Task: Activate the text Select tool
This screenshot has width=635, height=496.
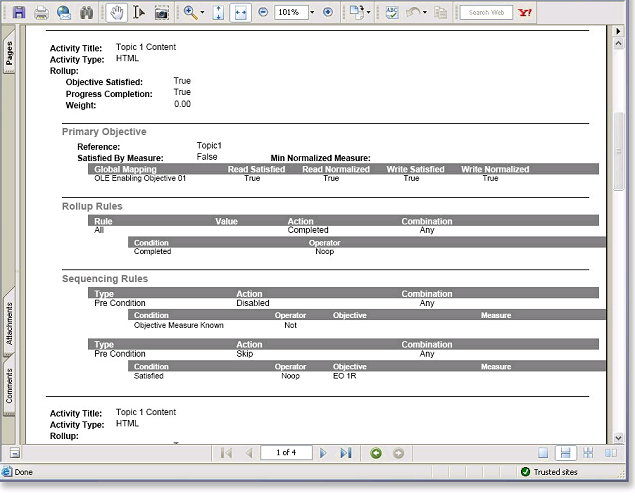Action: coord(139,13)
